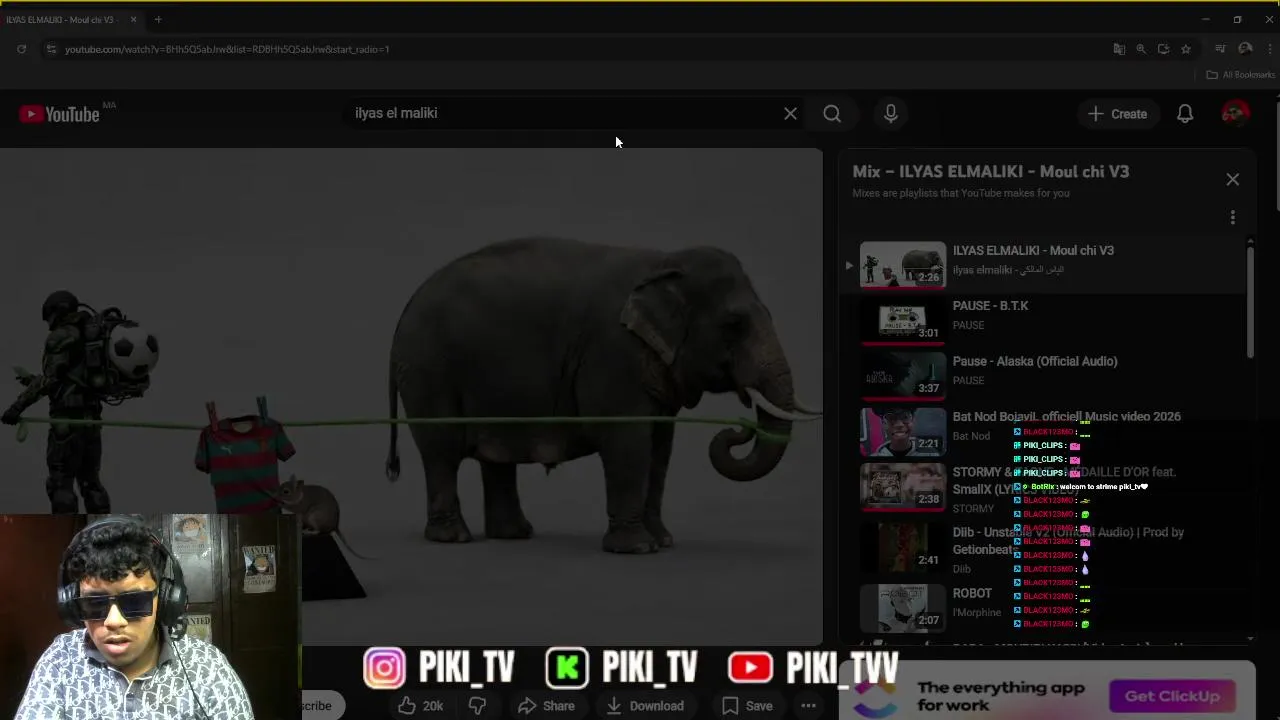Click PAUSE channel name under B.T.K
The image size is (1280, 720).
968,325
